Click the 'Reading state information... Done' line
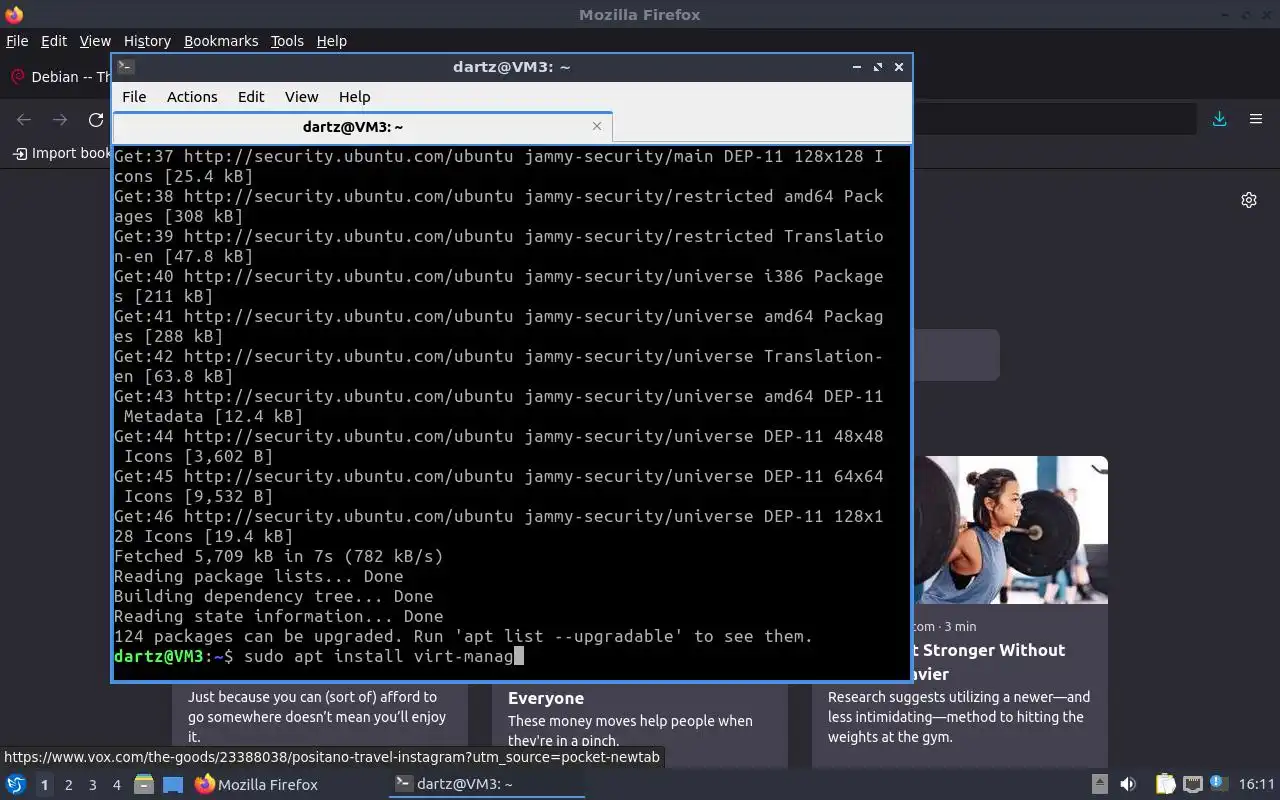 click(x=278, y=616)
